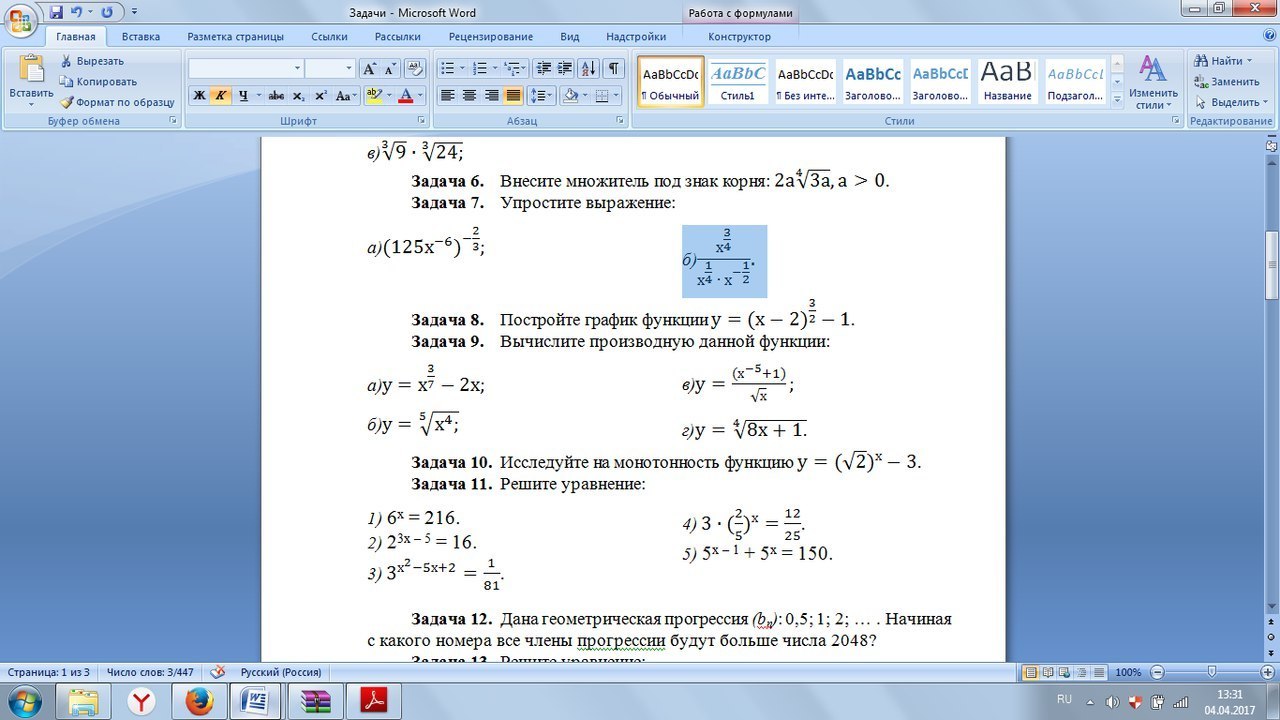Click the proofing check icon in status bar
The image size is (1280, 720).
coord(218,672)
